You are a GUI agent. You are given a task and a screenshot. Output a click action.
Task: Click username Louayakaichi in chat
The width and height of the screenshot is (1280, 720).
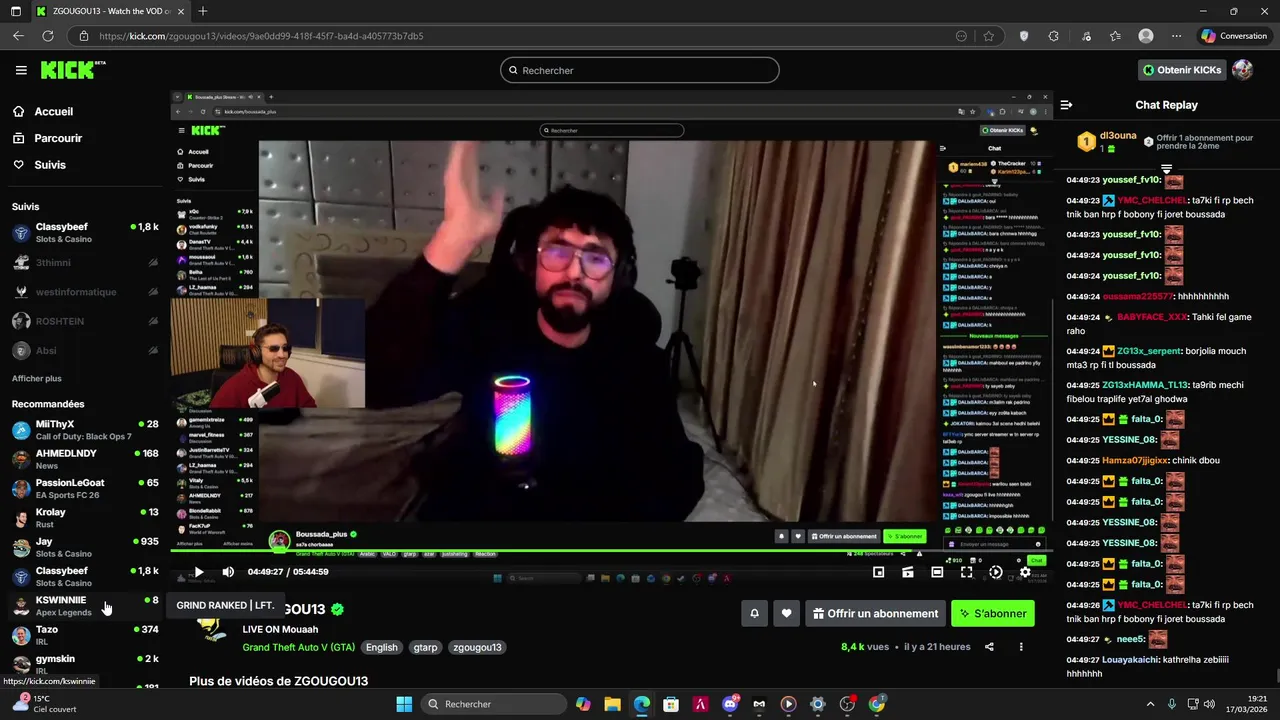click(x=1130, y=660)
